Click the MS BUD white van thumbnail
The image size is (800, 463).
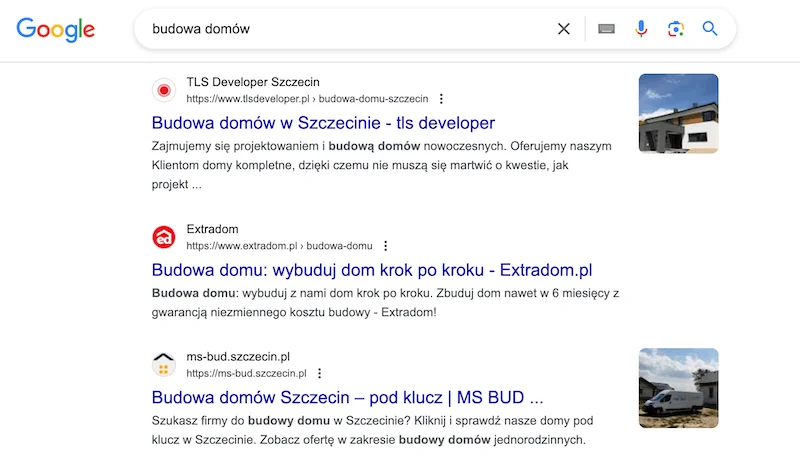[678, 388]
